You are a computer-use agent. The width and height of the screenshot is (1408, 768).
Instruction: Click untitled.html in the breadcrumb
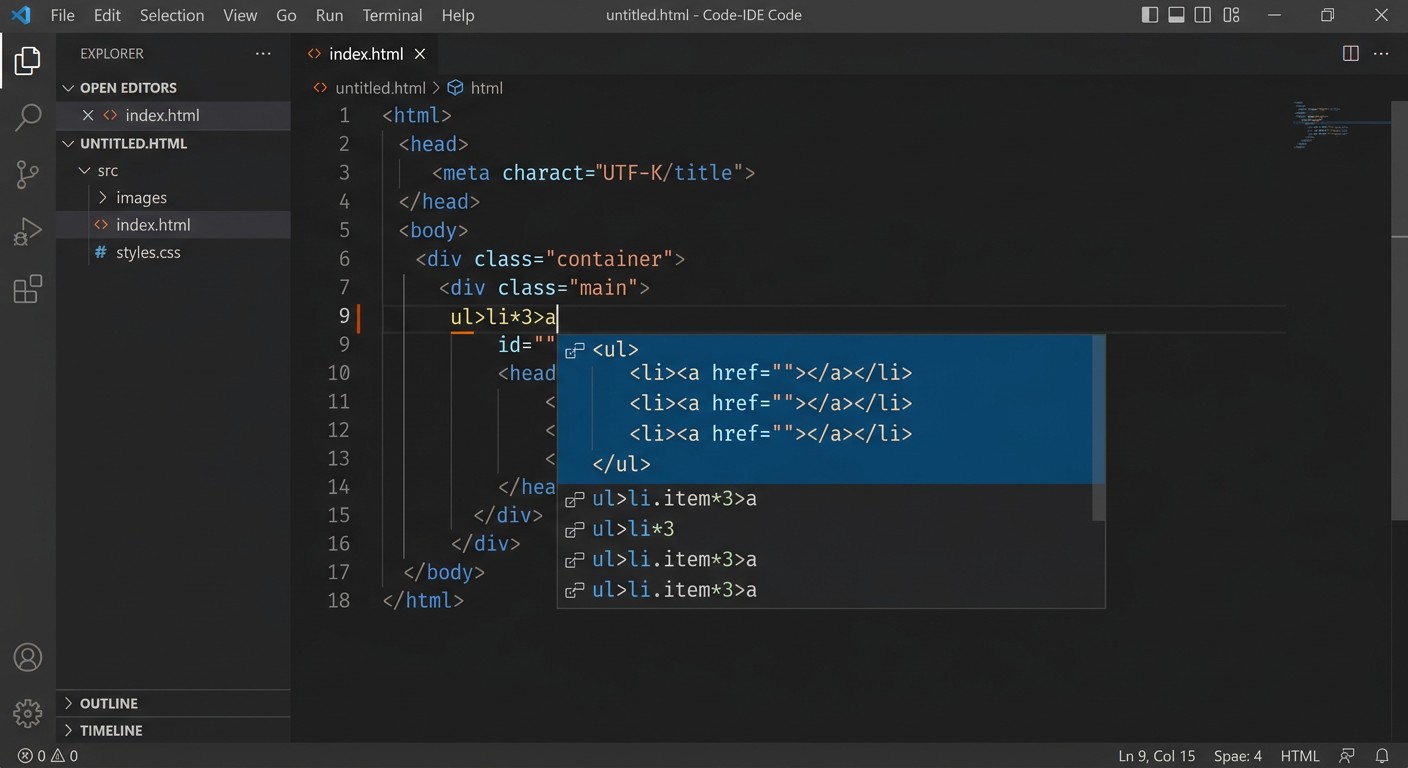380,88
